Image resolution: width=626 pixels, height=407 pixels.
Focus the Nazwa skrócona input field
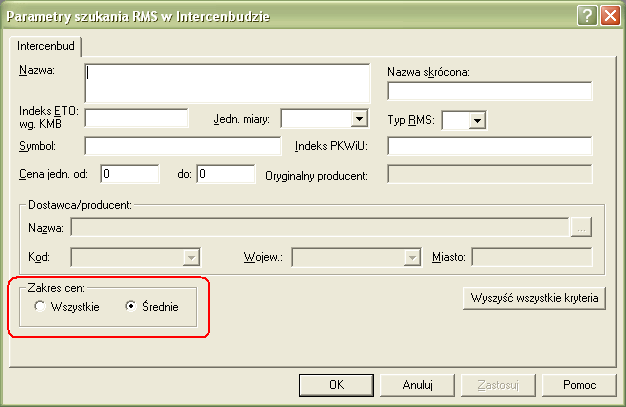click(x=489, y=91)
